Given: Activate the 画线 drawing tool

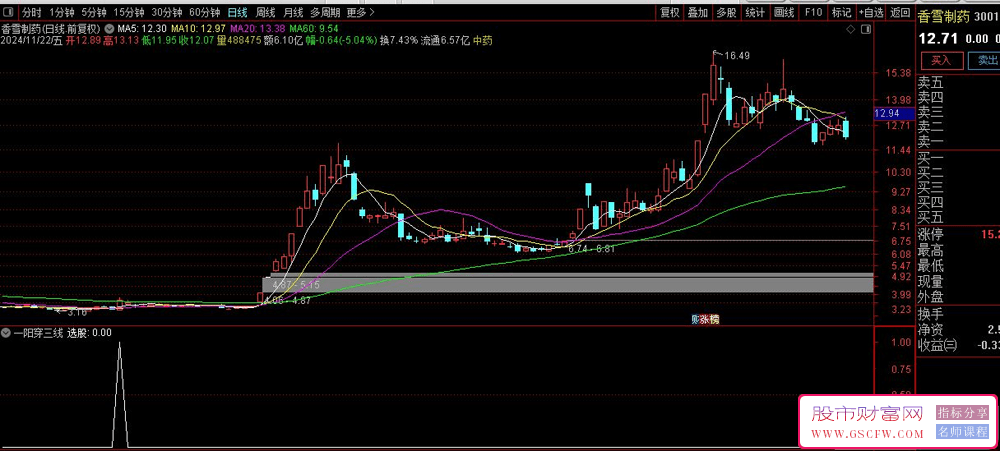Looking at the screenshot, I should (x=784, y=12).
